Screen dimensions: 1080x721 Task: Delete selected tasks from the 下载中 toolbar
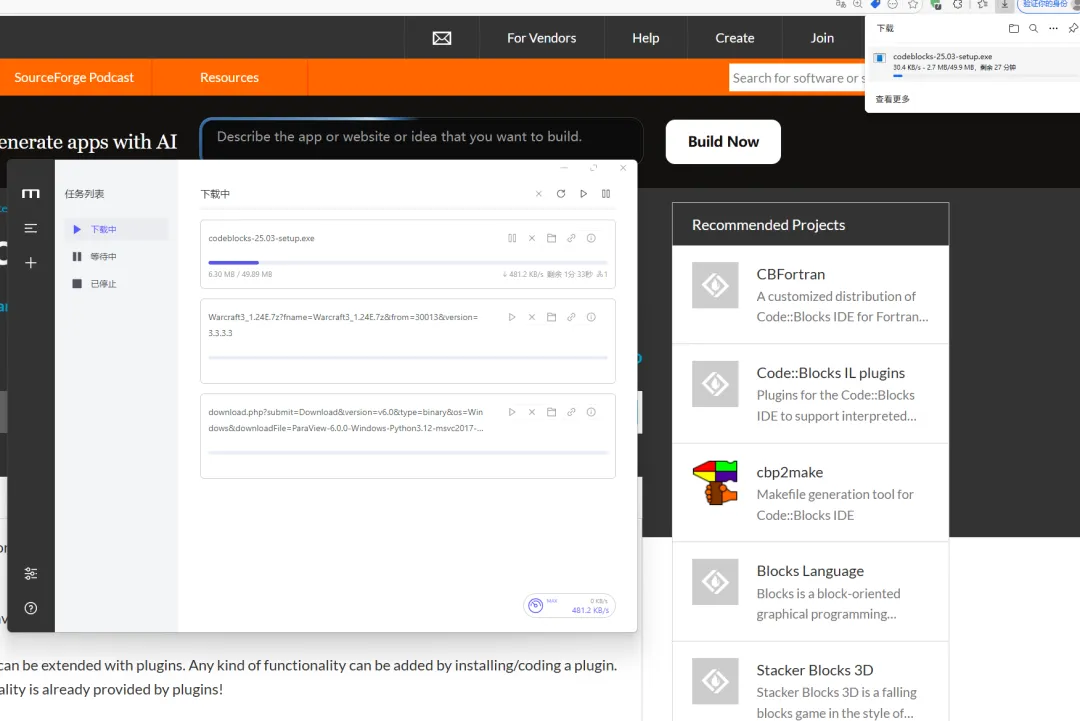(539, 194)
